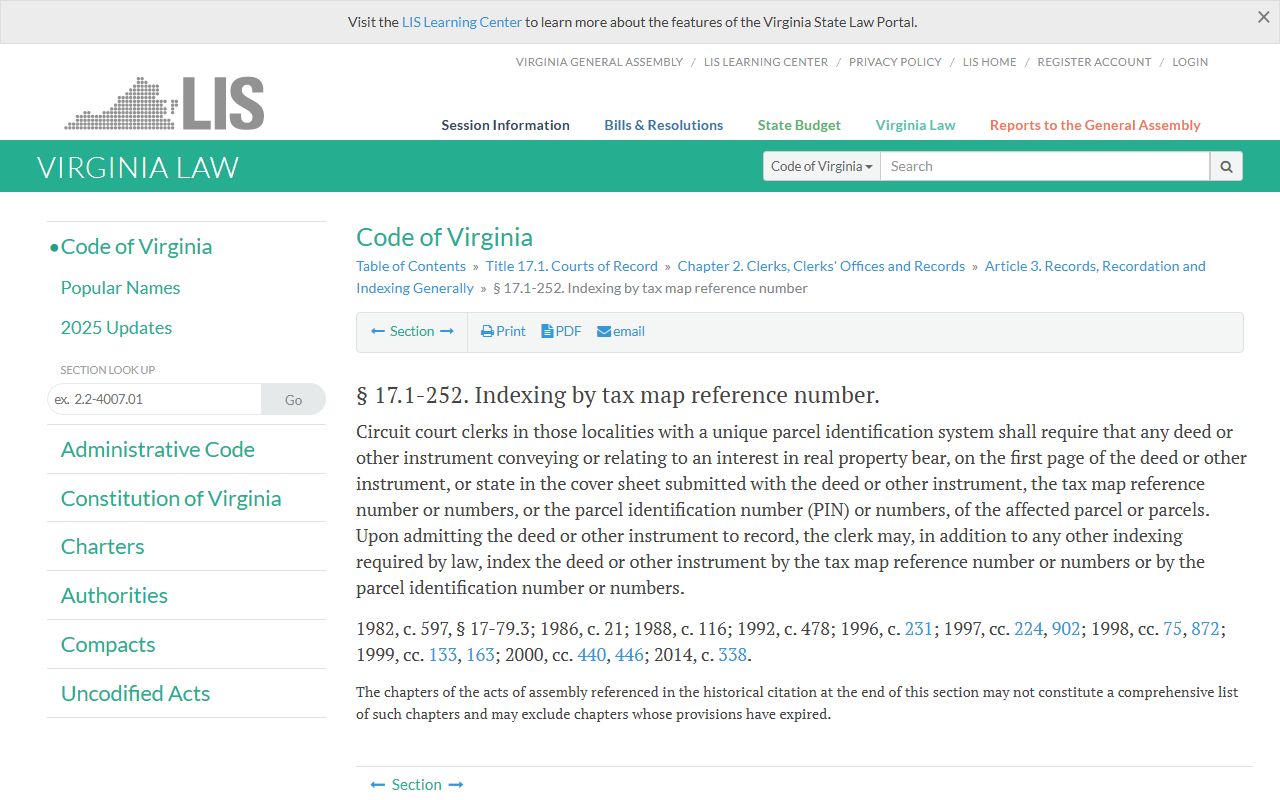Click the search magnifier button
The image size is (1280, 800).
tap(1226, 166)
